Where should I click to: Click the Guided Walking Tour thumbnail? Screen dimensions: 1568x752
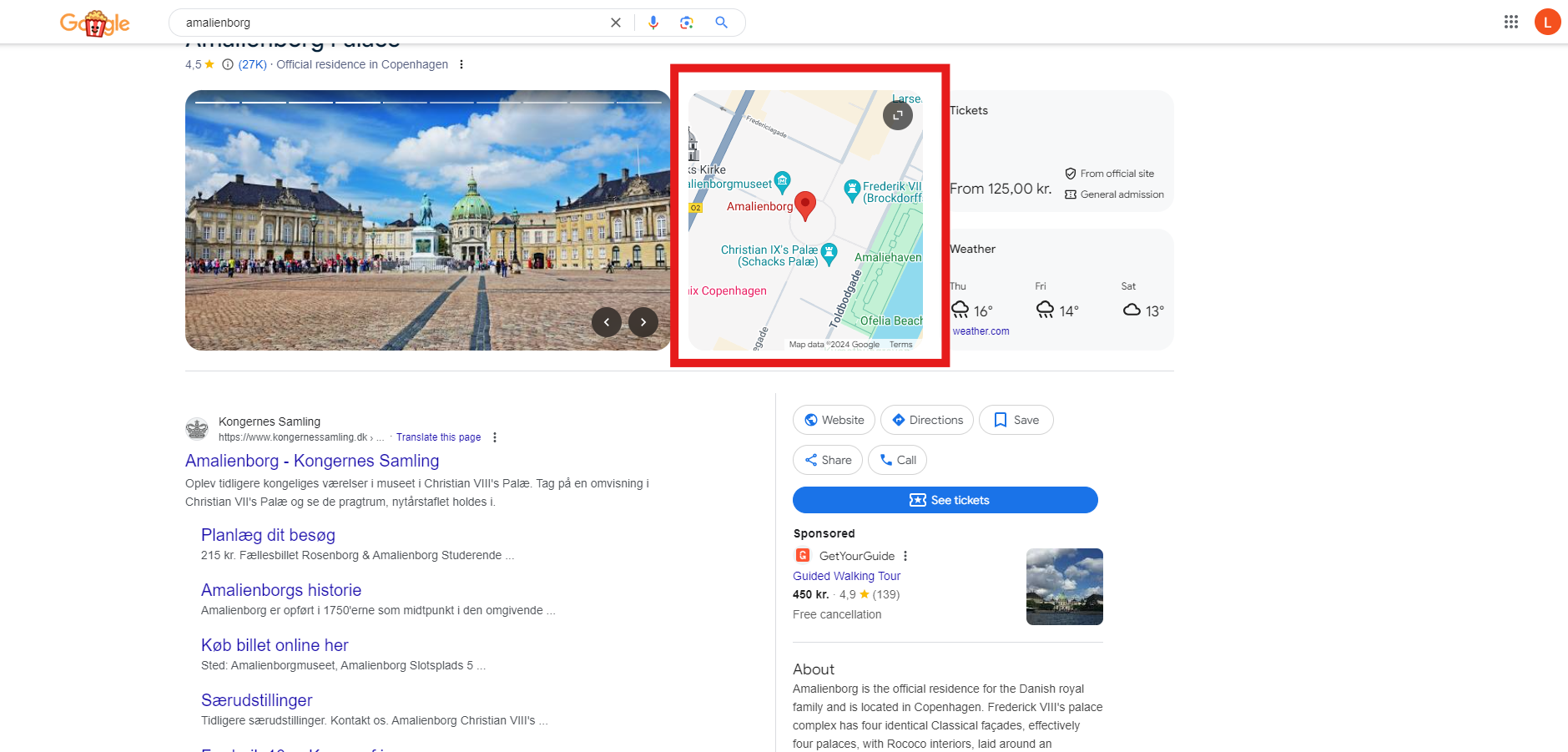pos(1064,586)
